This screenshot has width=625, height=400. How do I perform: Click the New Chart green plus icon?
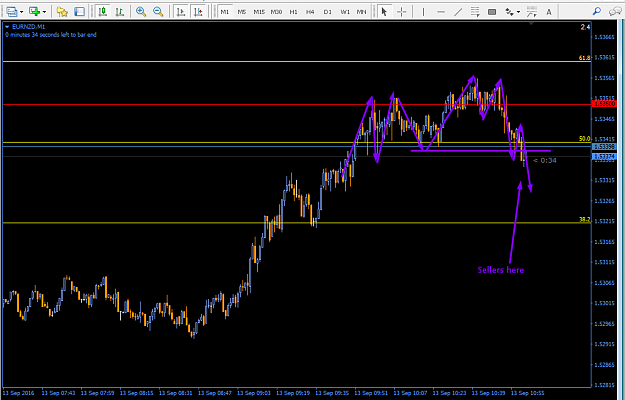pyautogui.click(x=35, y=12)
